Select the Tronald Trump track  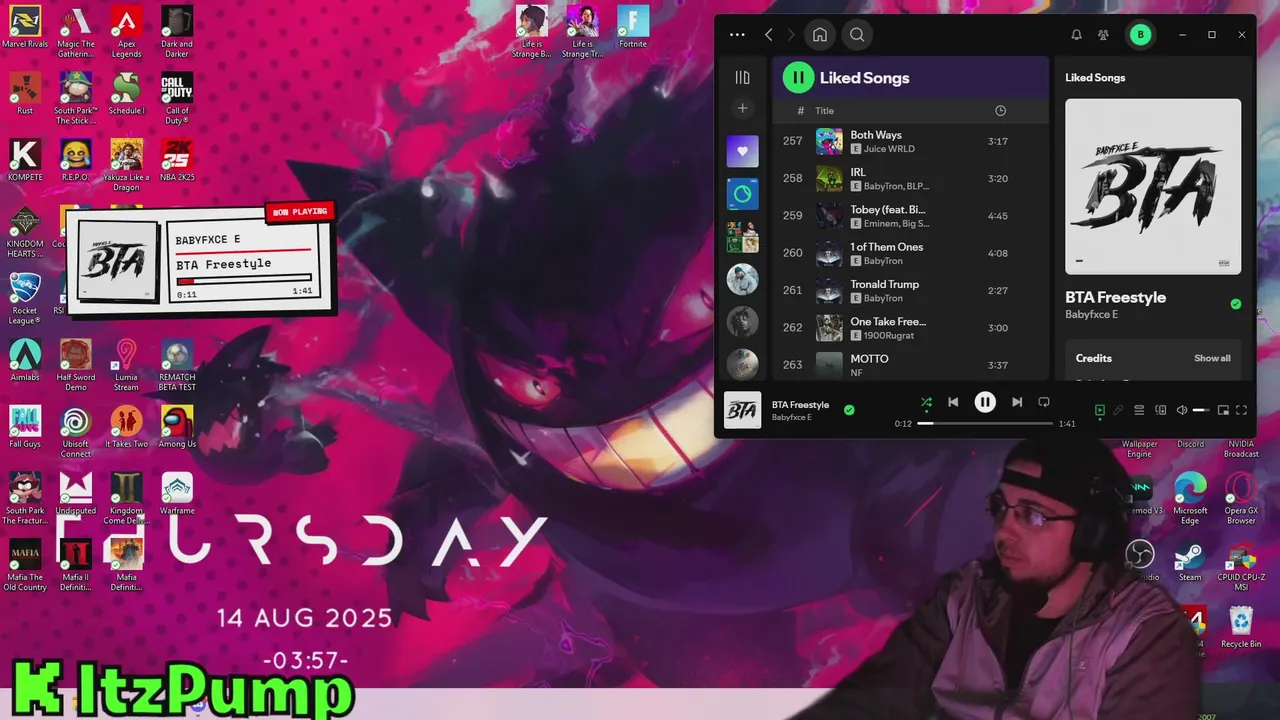(x=911, y=290)
